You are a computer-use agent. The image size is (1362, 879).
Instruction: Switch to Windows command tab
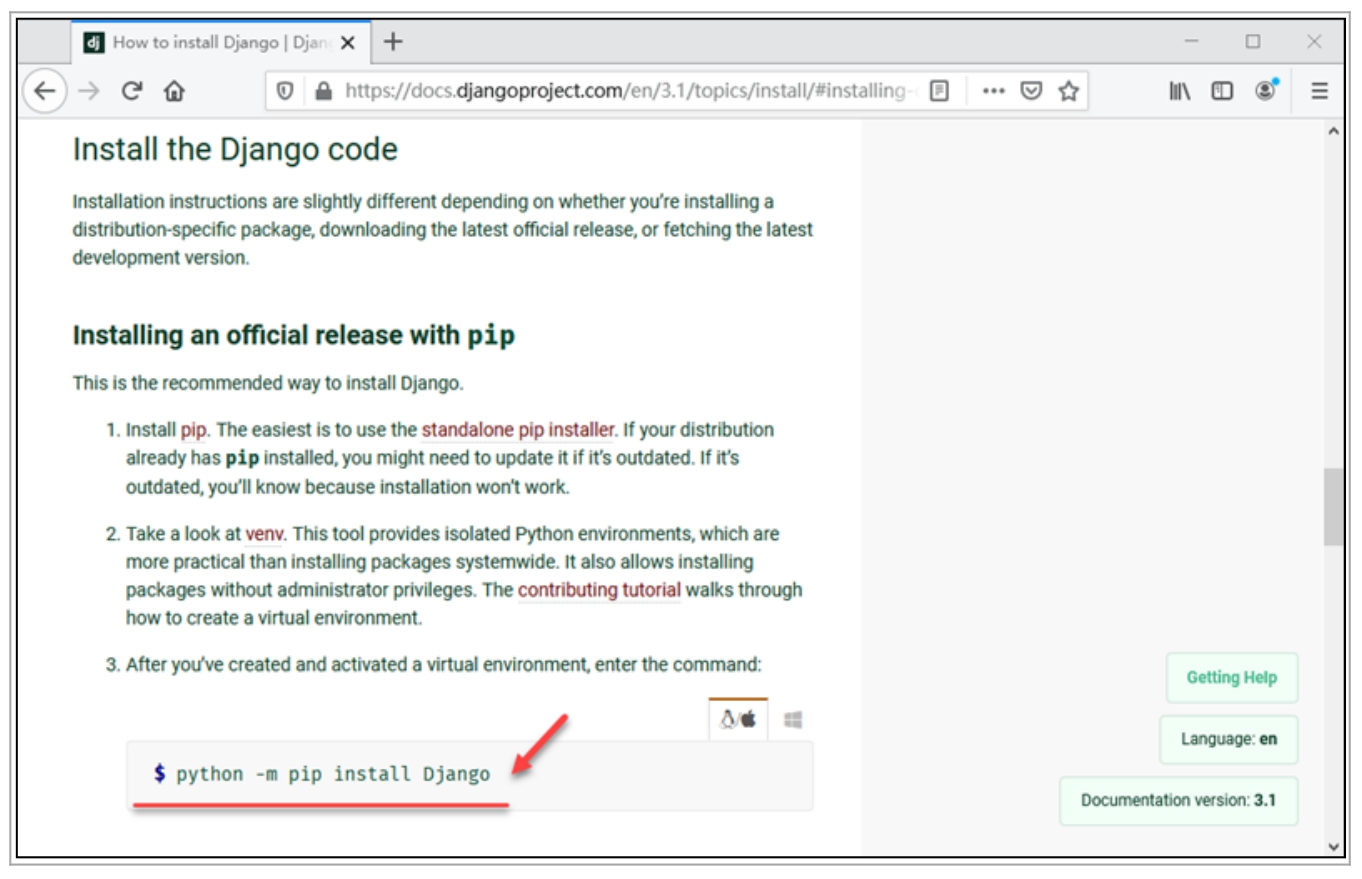coord(793,720)
